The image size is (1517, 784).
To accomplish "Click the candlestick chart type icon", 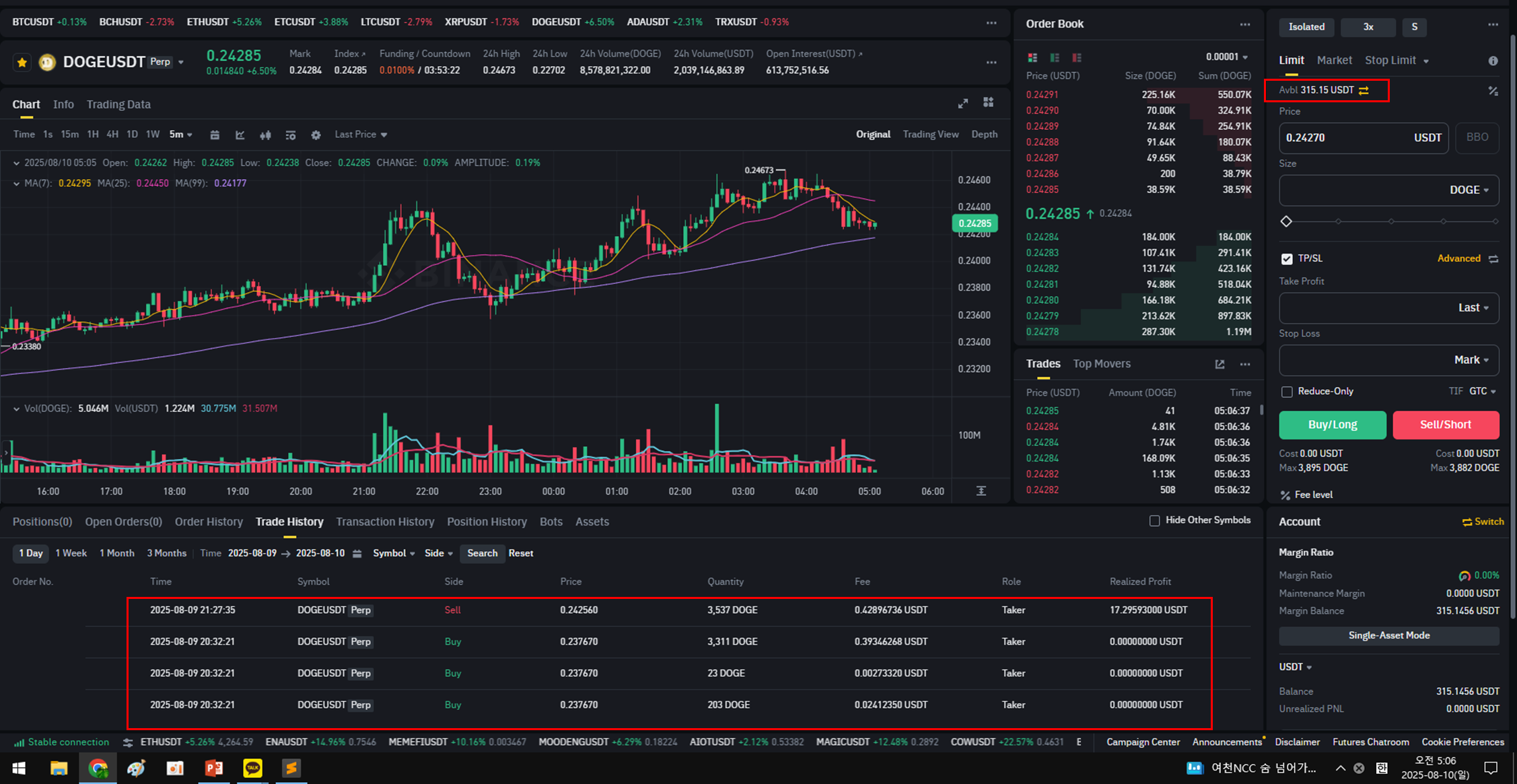I will pyautogui.click(x=265, y=135).
